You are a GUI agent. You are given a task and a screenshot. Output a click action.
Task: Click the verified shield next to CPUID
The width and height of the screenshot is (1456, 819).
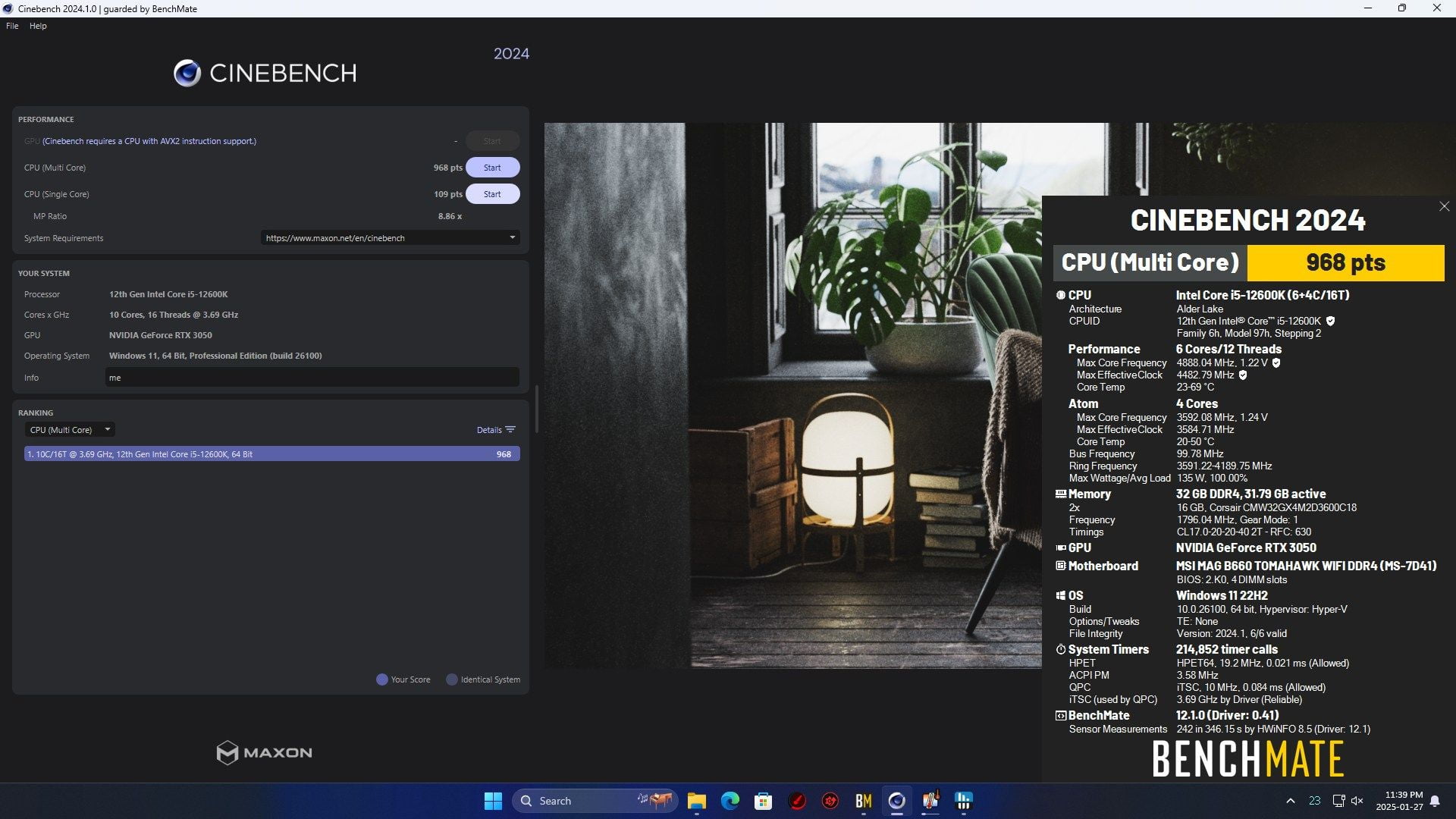1330,322
